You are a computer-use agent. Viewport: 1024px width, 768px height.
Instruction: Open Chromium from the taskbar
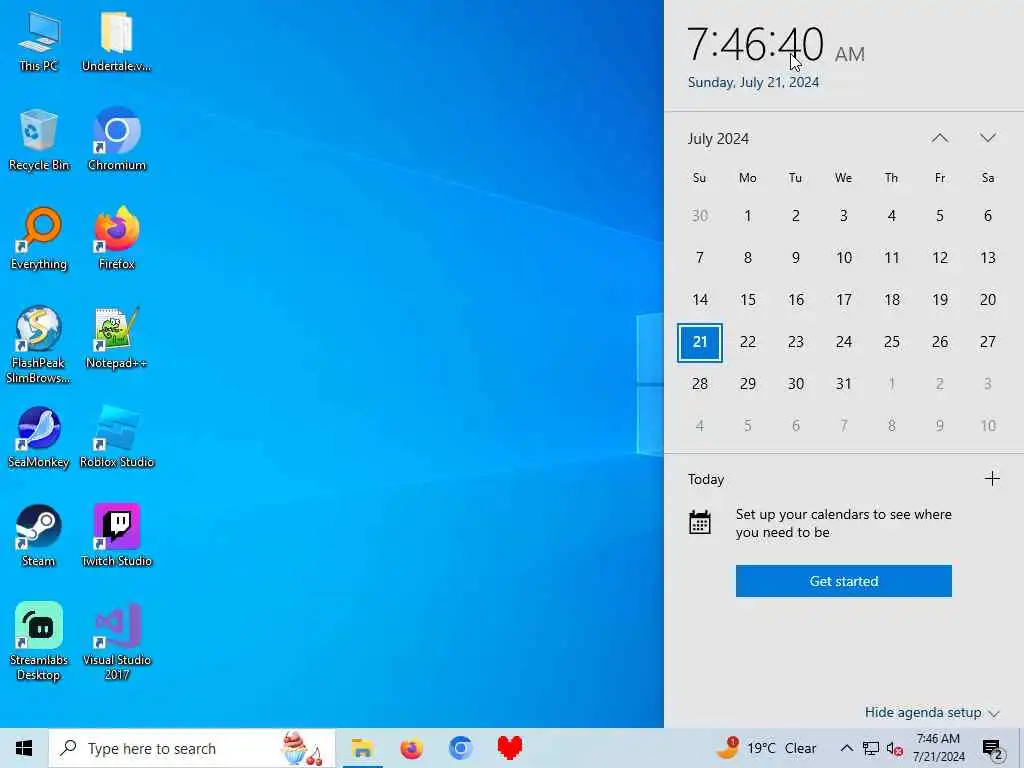460,748
